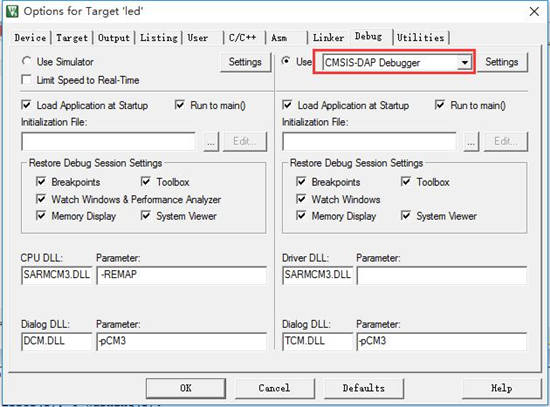Switch to the Utilities tab
Screen dimensions: 550x407
(421, 38)
